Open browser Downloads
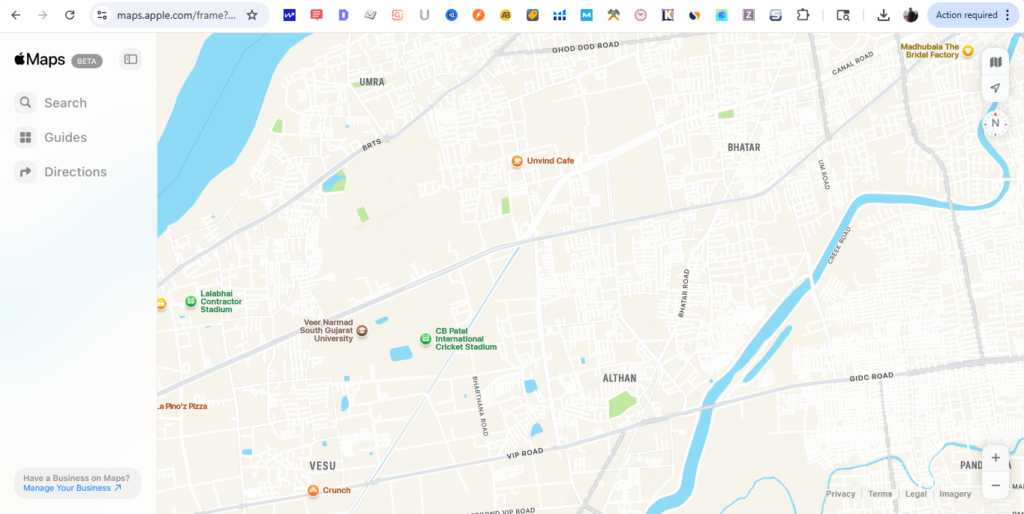Screen dimensions: 1024x514 tap(884, 15)
